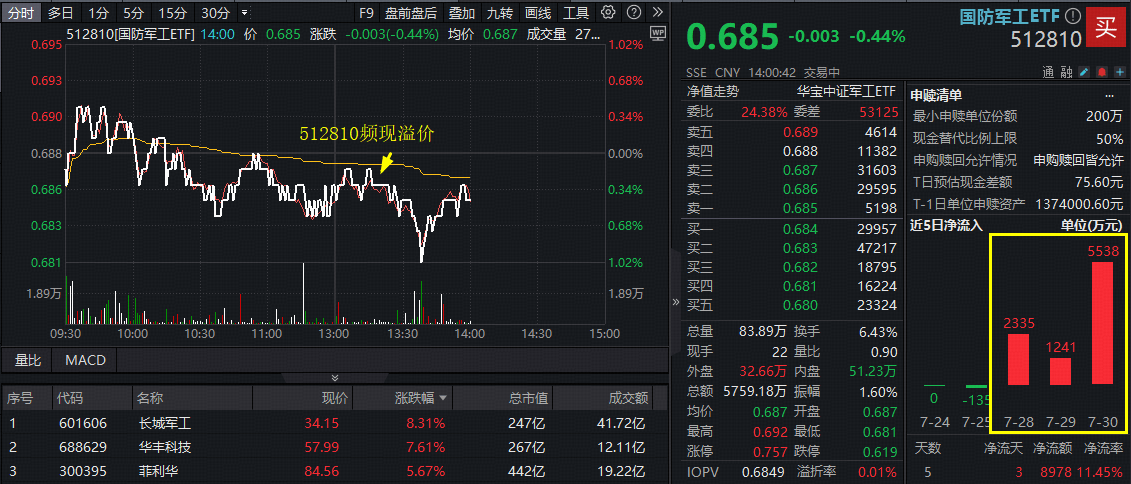Toggle the 盘前盘后 display
This screenshot has height=484, width=1131.
coord(410,12)
